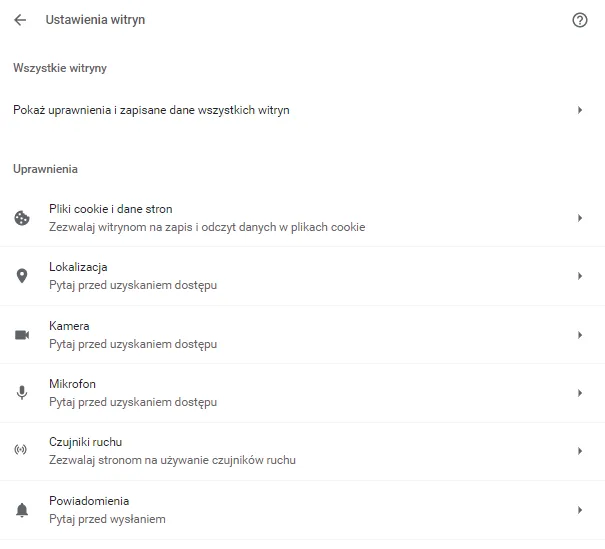Expand the Kamera row arrow
The image size is (605, 549).
pyautogui.click(x=580, y=335)
